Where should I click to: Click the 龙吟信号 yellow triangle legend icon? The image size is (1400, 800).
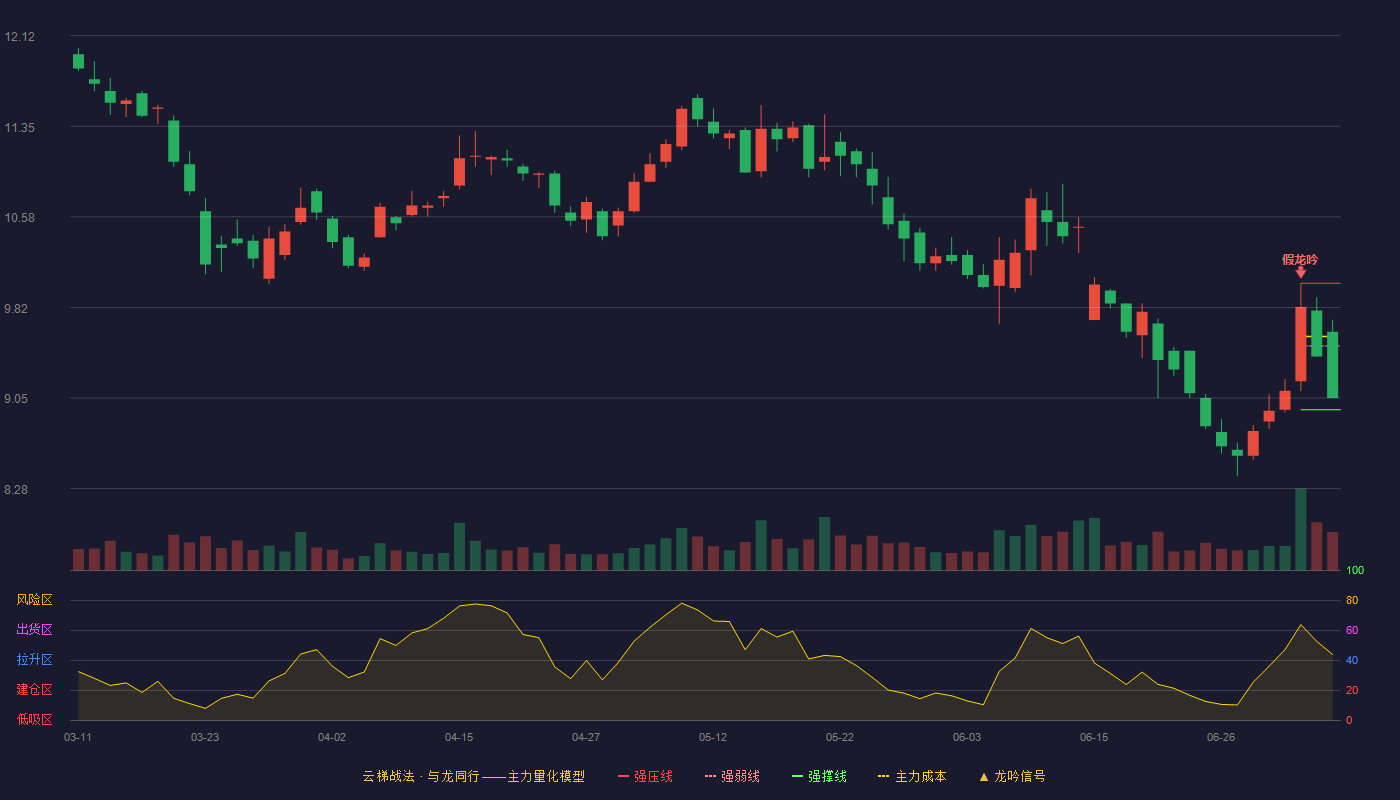[x=984, y=777]
